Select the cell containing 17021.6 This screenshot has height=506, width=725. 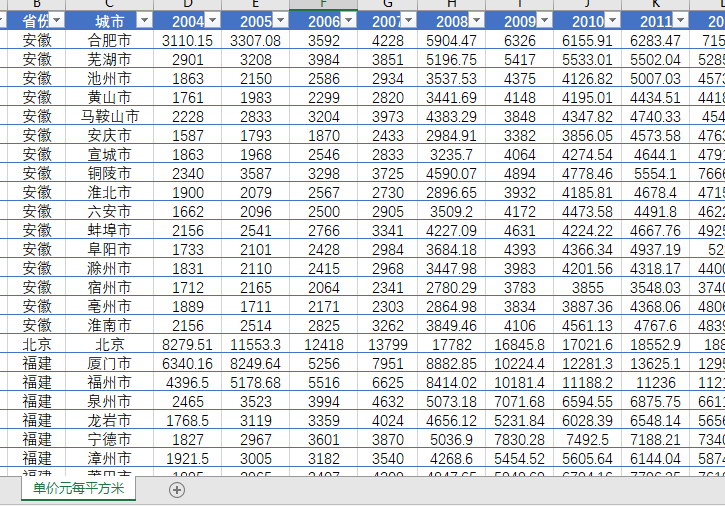tap(587, 344)
